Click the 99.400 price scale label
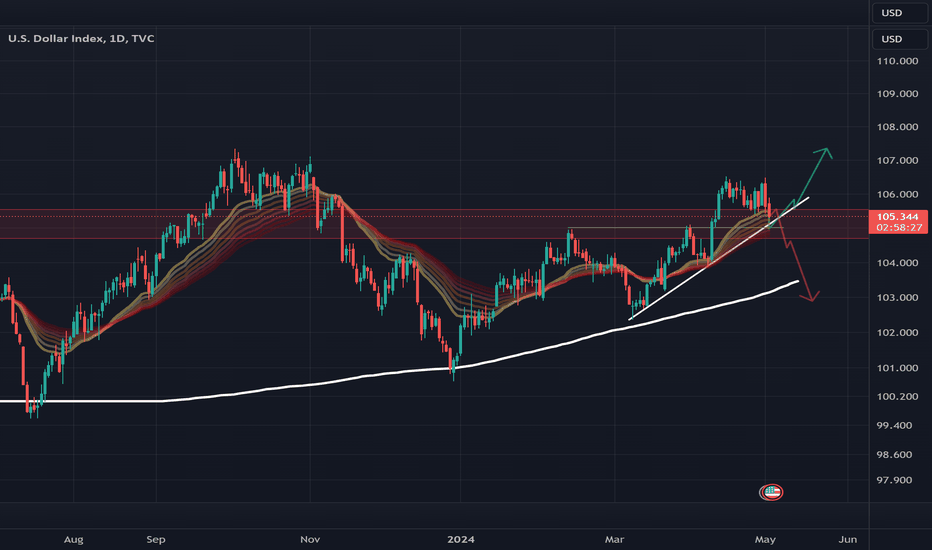 pyautogui.click(x=895, y=425)
